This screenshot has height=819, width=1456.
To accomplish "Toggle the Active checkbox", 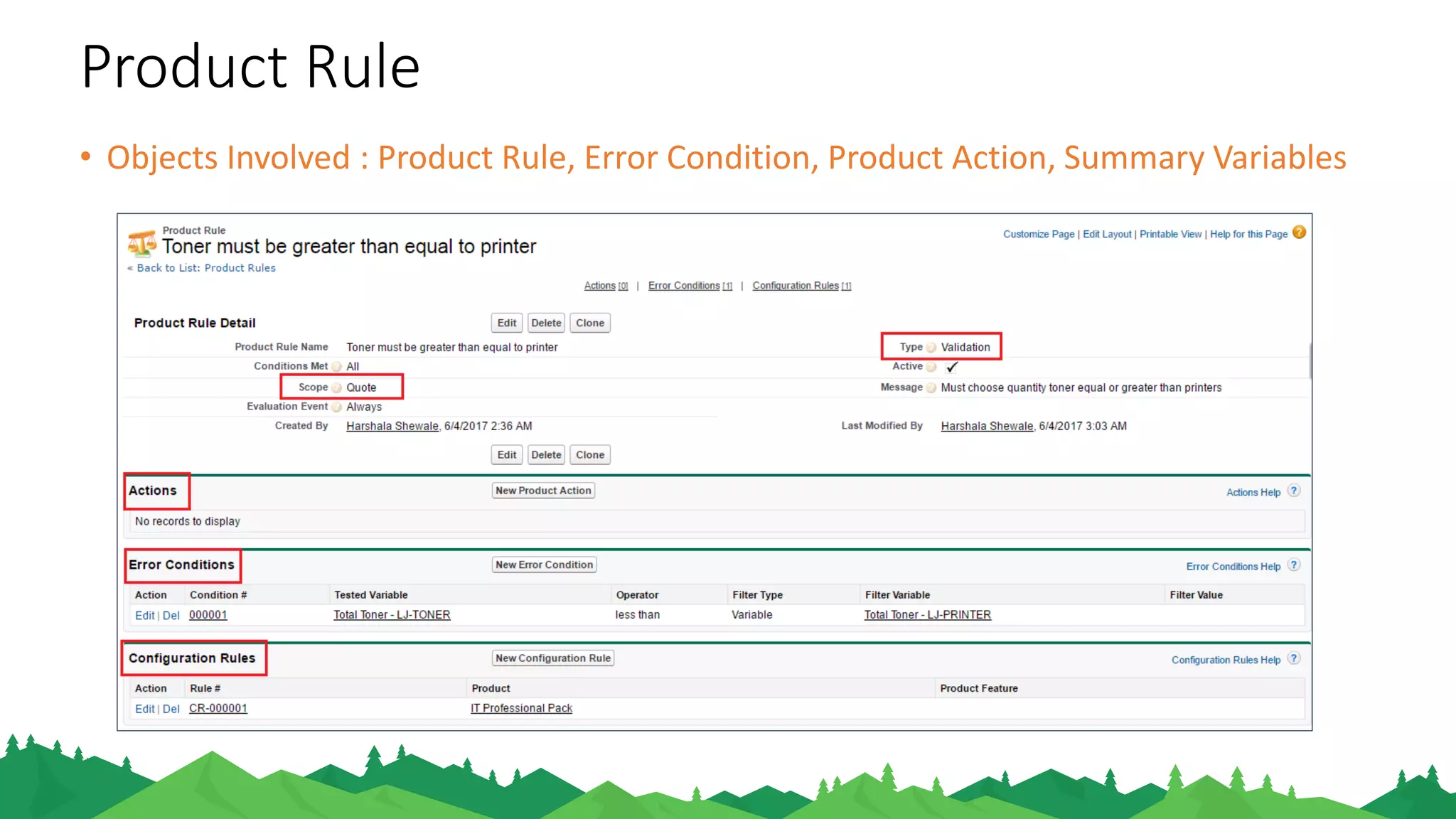I will 952,367.
